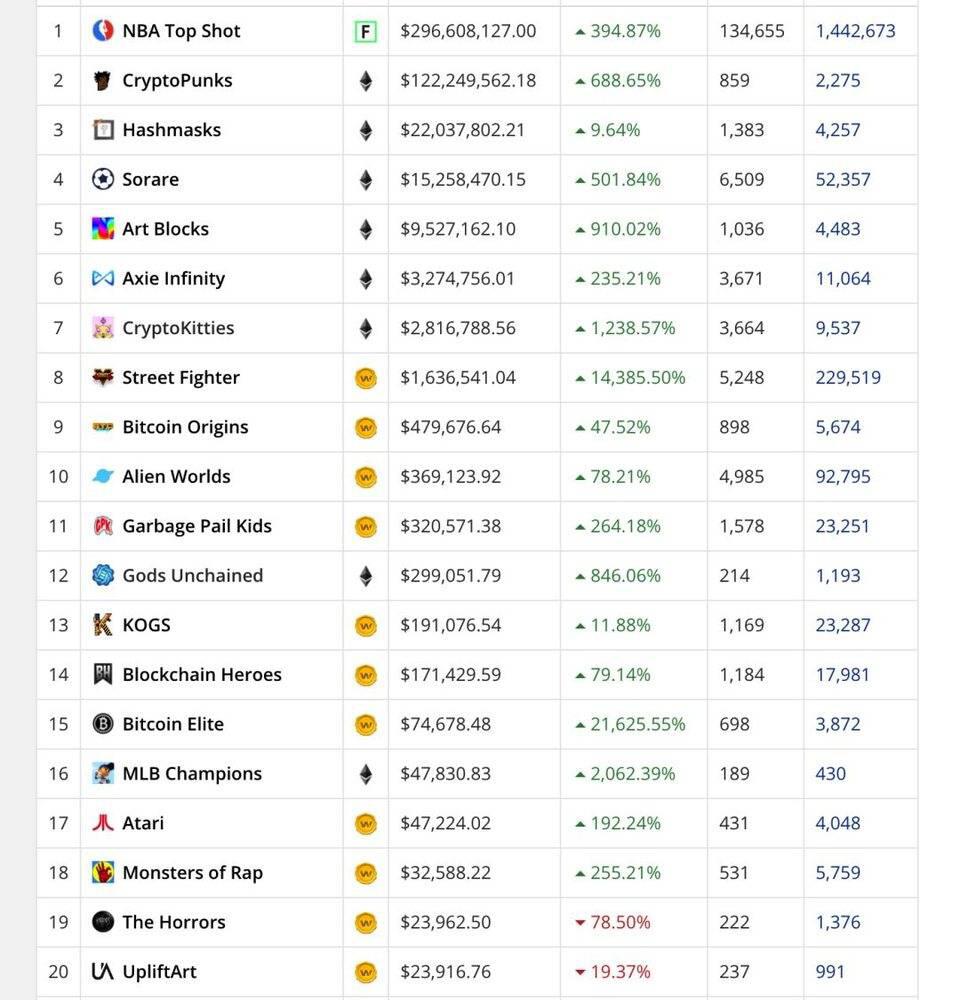This screenshot has height=1000, width=960.
Task: Click the Garbage Pail Kids name link
Action: point(197,526)
